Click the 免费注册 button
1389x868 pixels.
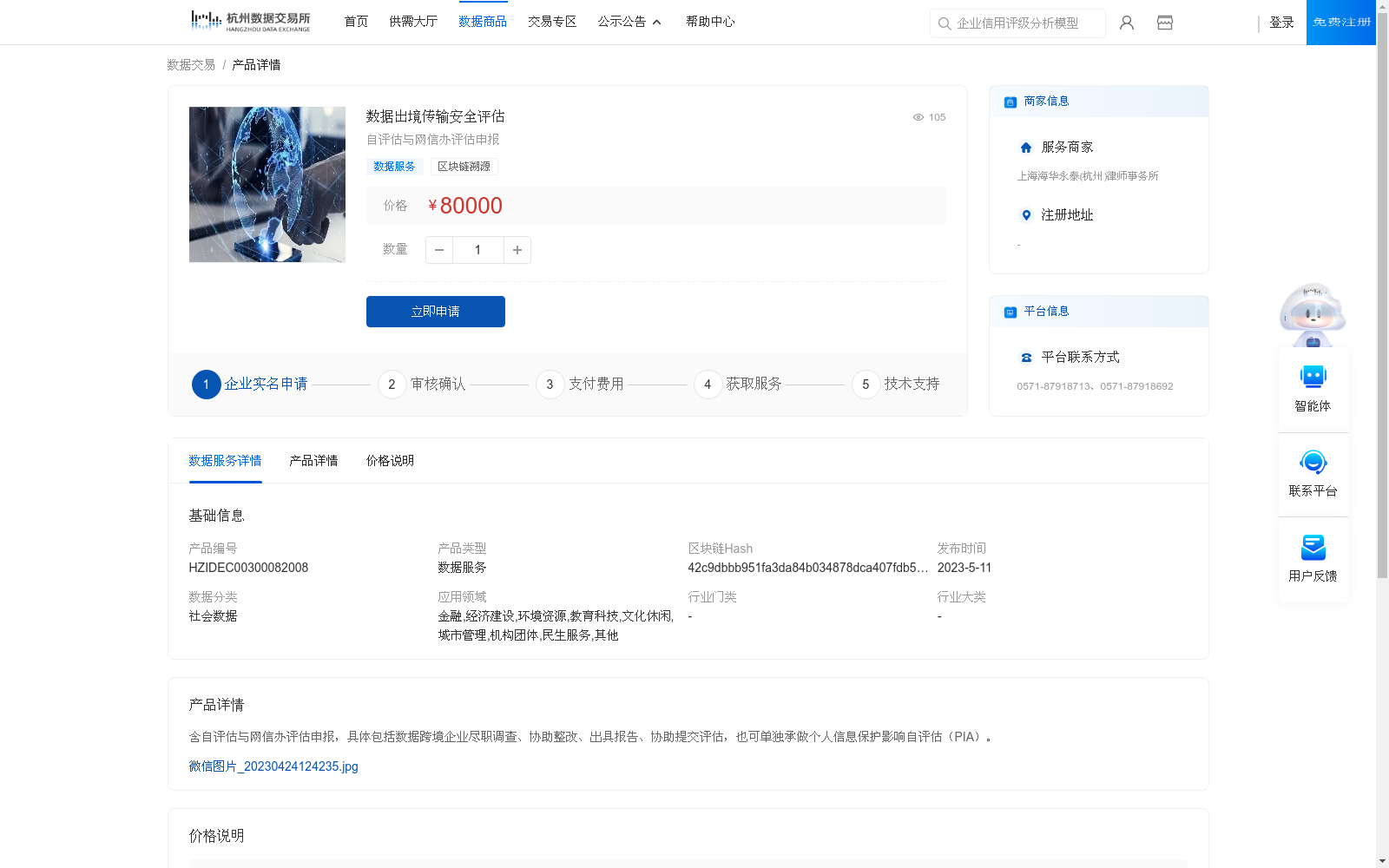coord(1341,23)
